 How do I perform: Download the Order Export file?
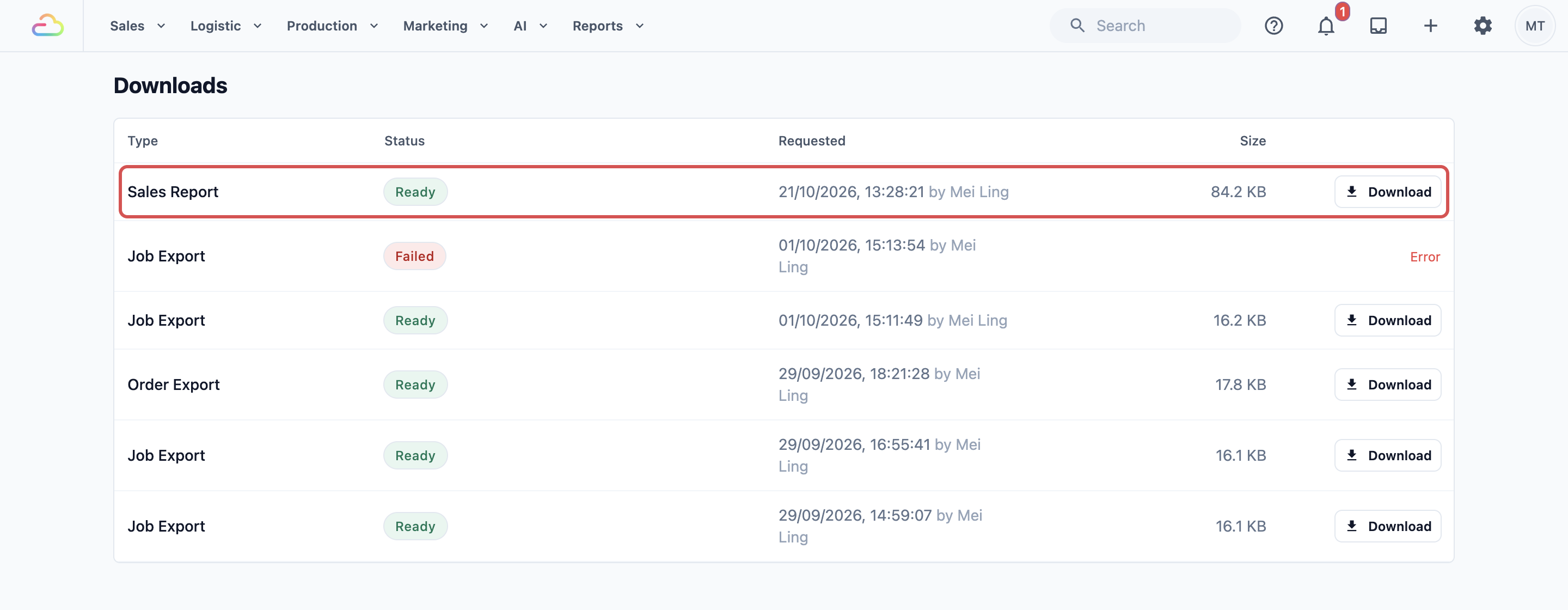point(1387,385)
